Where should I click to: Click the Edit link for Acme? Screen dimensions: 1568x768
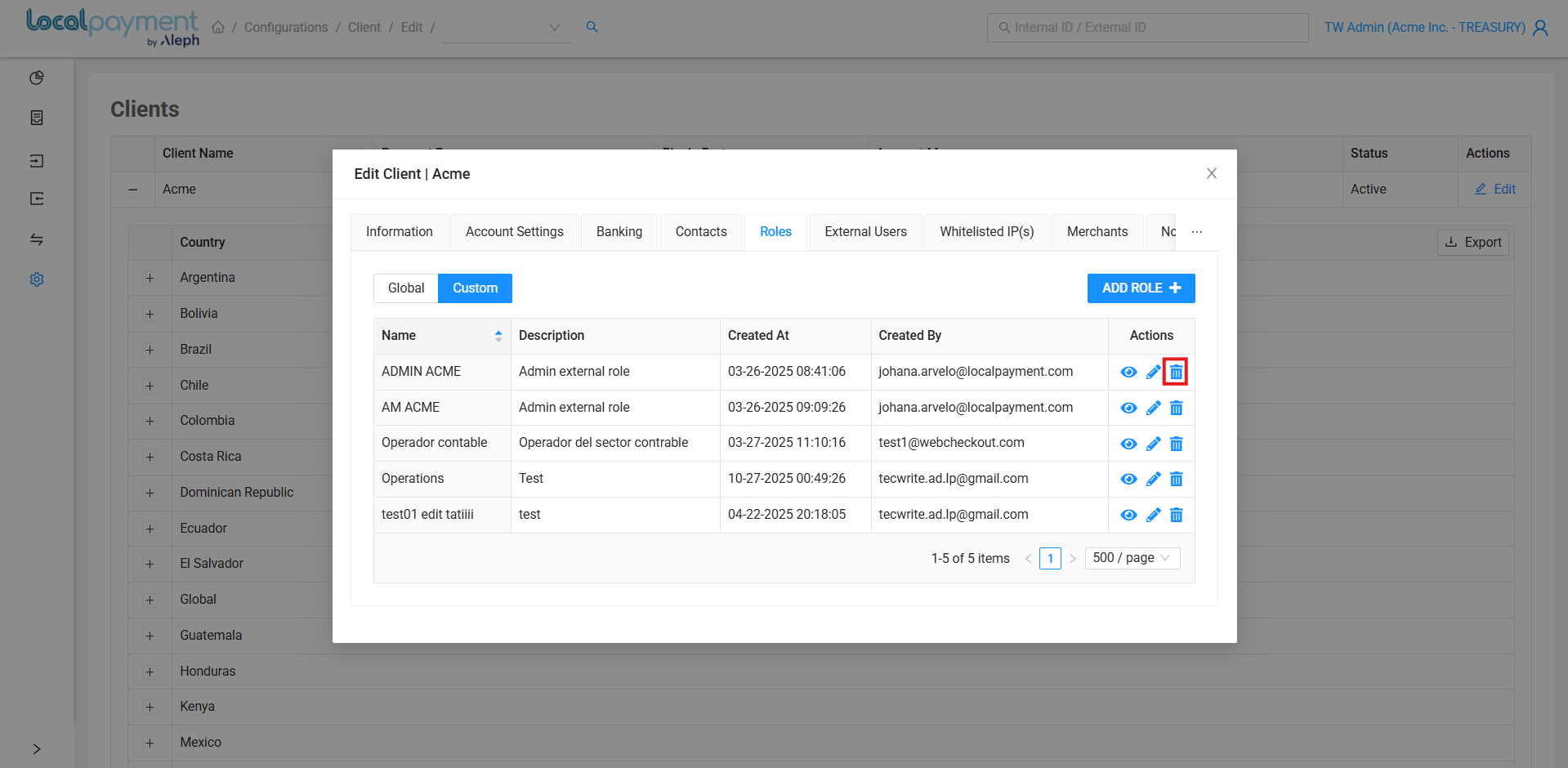(1495, 190)
